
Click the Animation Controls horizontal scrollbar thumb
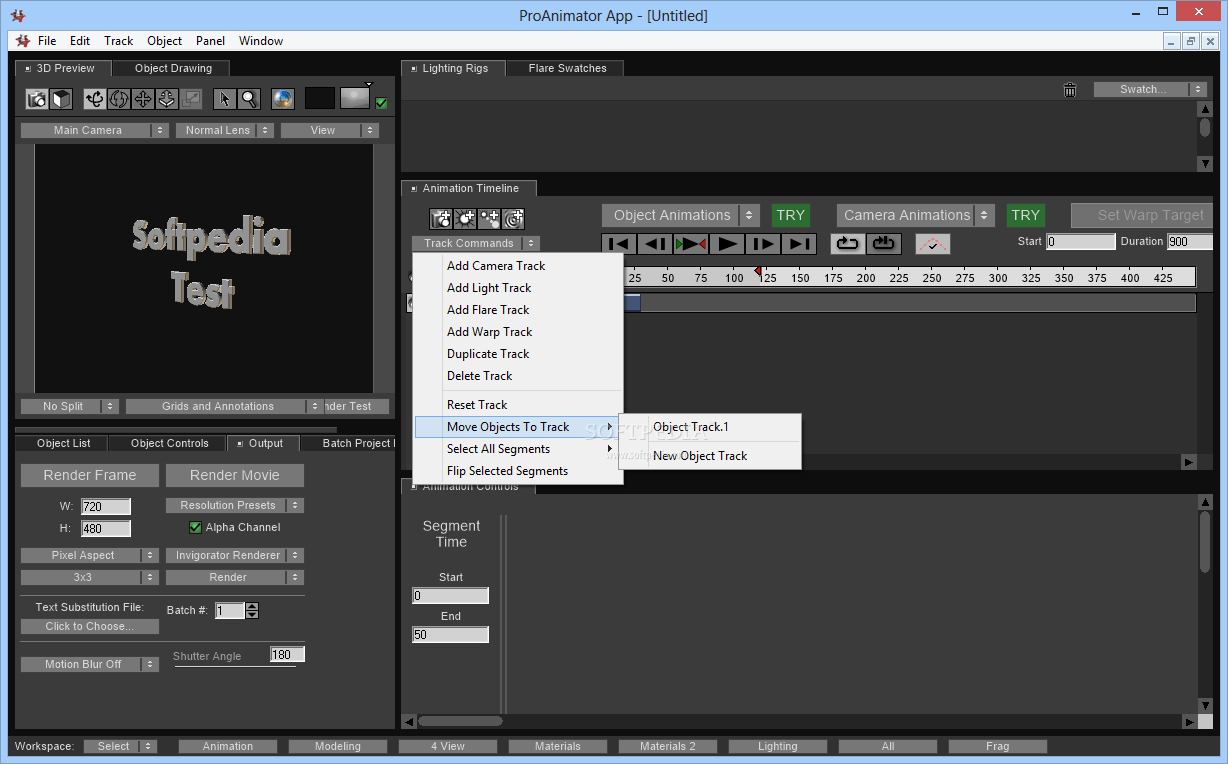click(460, 720)
